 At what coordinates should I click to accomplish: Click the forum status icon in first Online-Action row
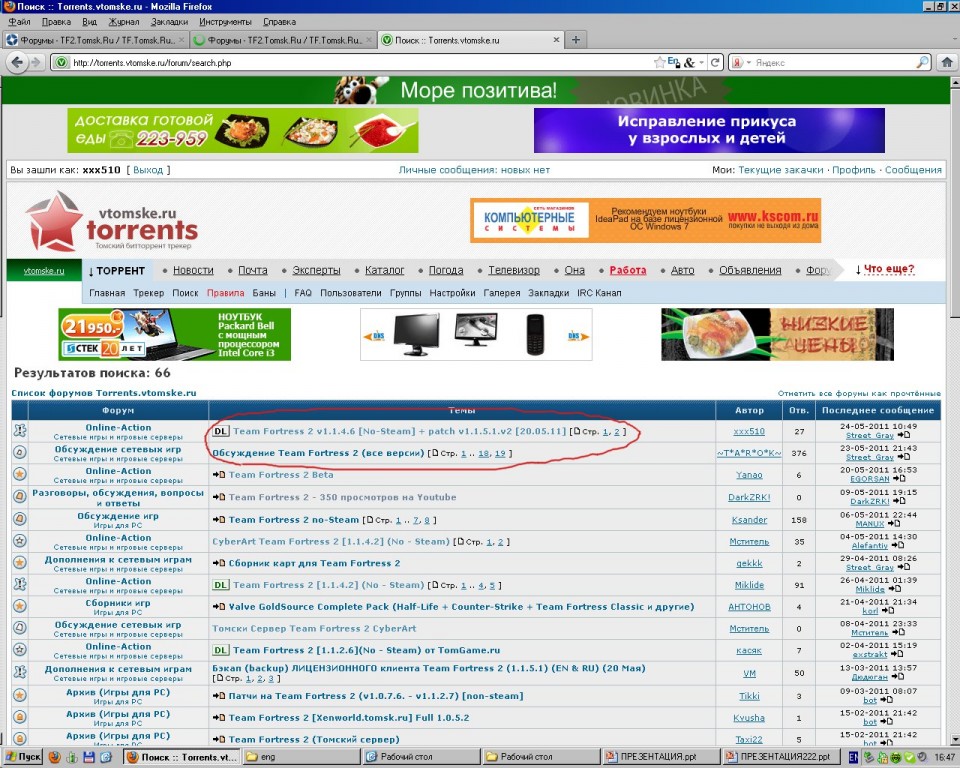(x=20, y=431)
